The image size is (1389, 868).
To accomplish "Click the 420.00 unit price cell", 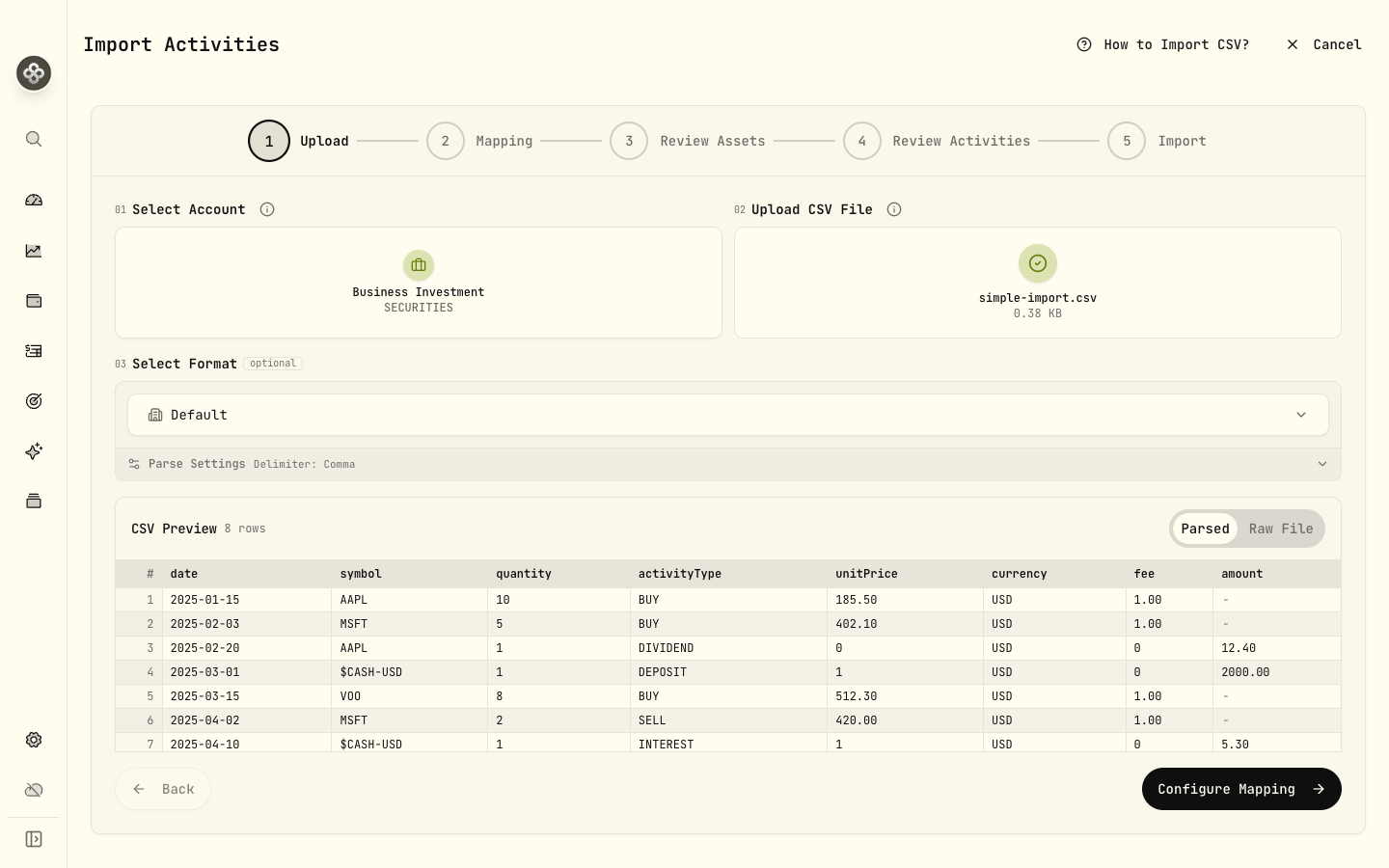I will tap(905, 720).
